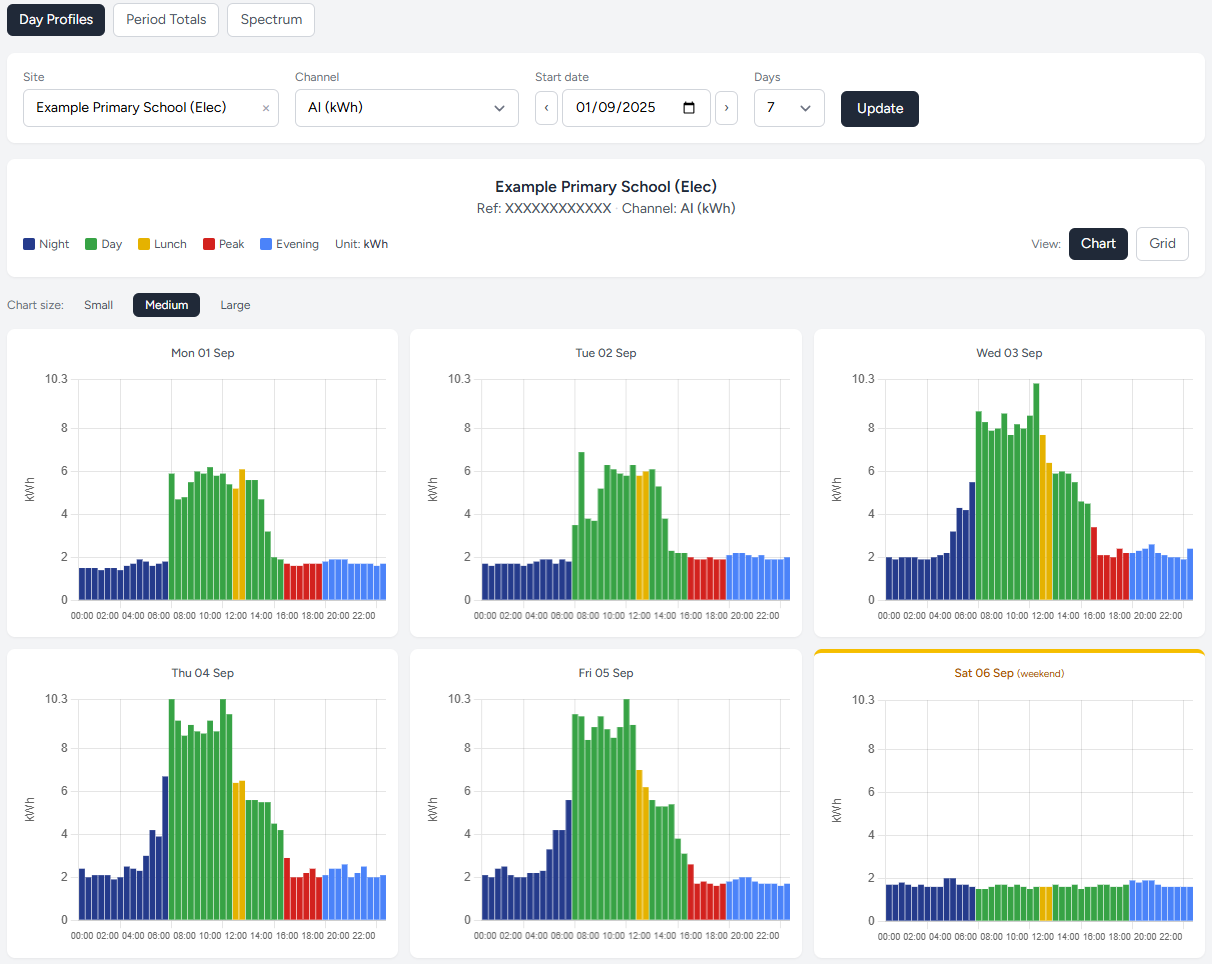Click the Day legend green swatch

[x=91, y=244]
